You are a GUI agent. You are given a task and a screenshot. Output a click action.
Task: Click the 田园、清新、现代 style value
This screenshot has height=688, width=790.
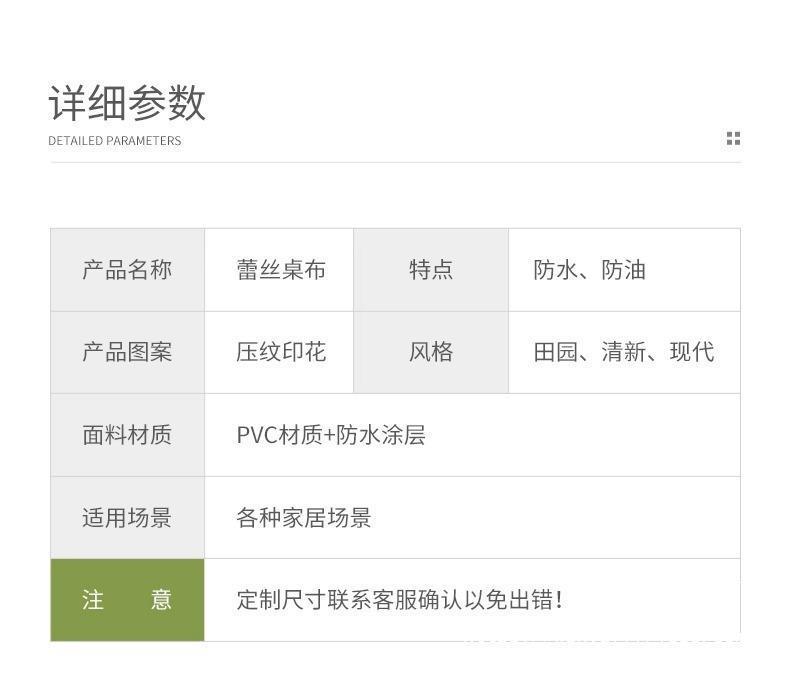tap(624, 352)
